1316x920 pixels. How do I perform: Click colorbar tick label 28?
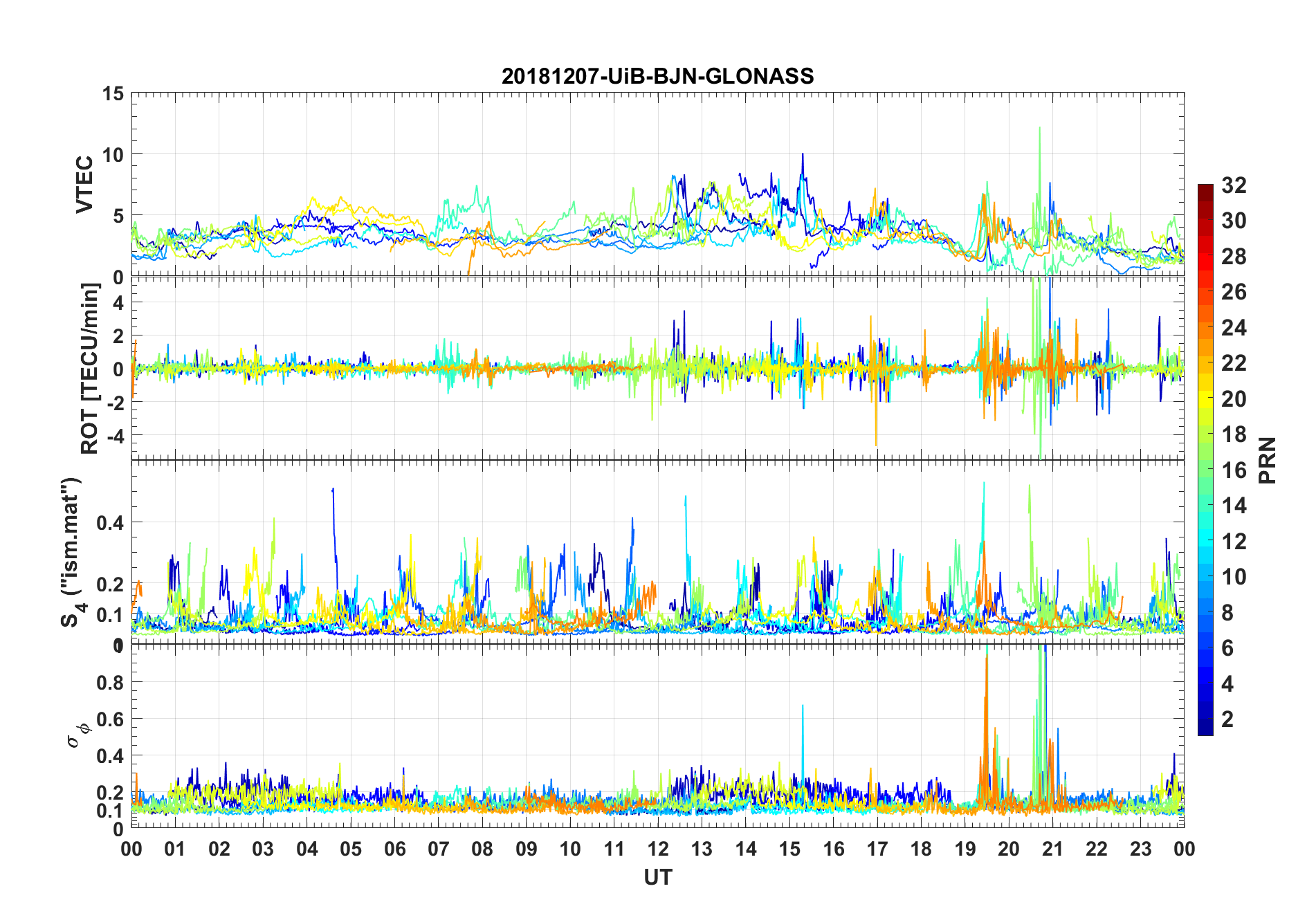coord(1234,256)
